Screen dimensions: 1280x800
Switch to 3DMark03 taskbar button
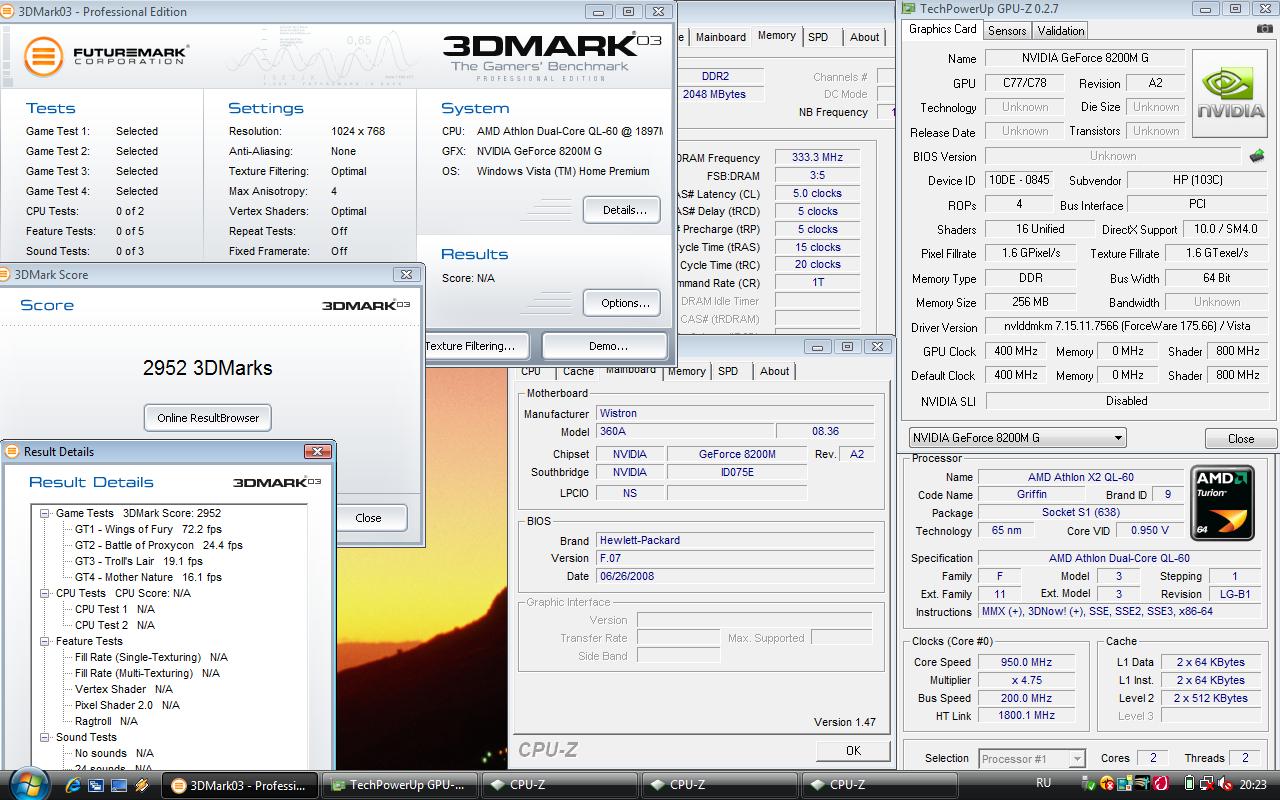(240, 785)
